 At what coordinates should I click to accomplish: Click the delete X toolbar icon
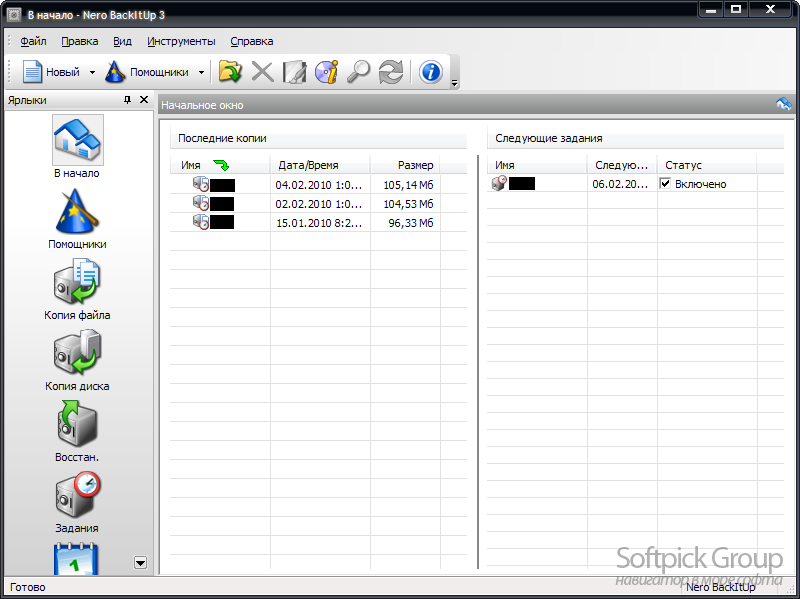coord(262,72)
